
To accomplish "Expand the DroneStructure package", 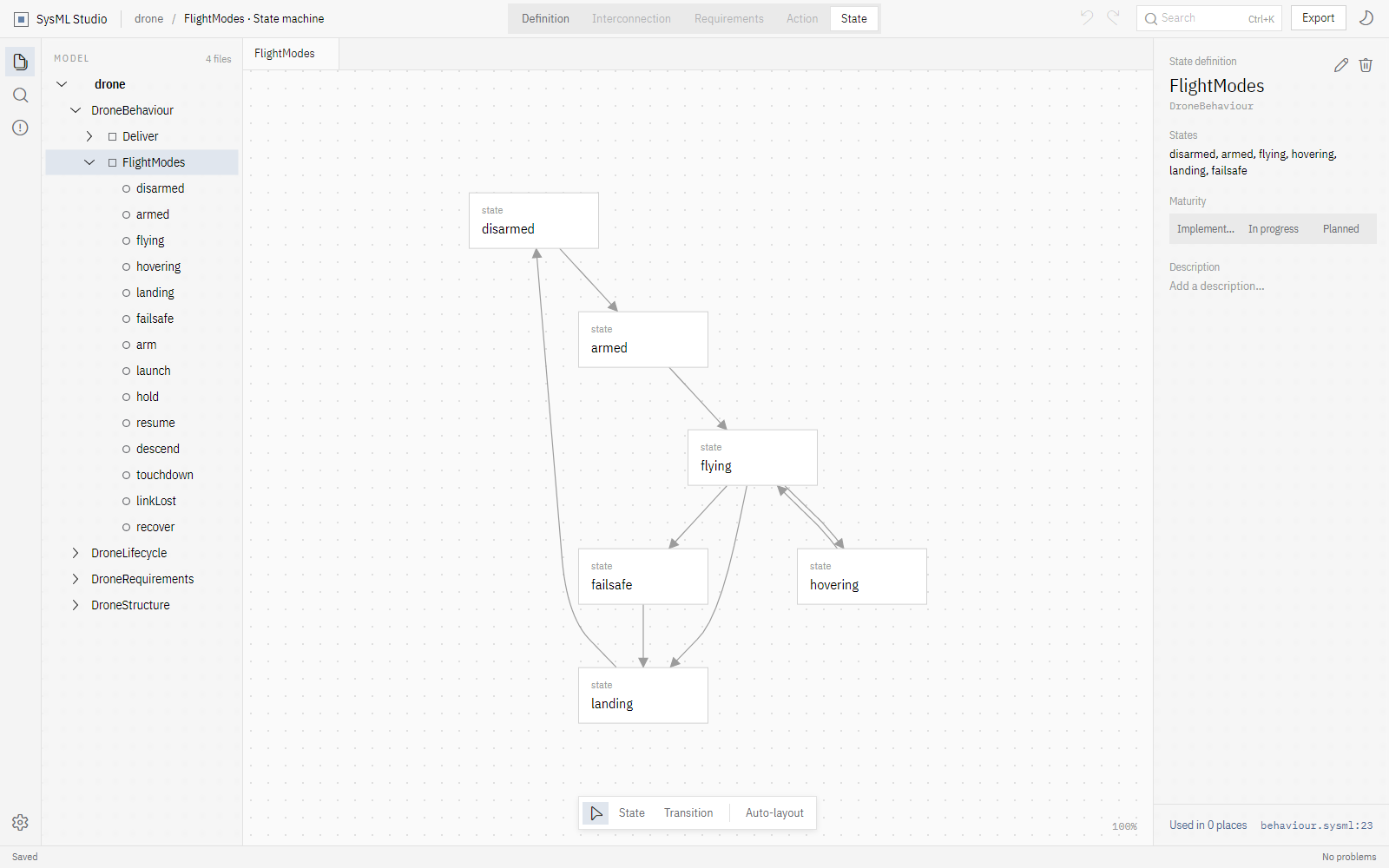I will 76,605.
